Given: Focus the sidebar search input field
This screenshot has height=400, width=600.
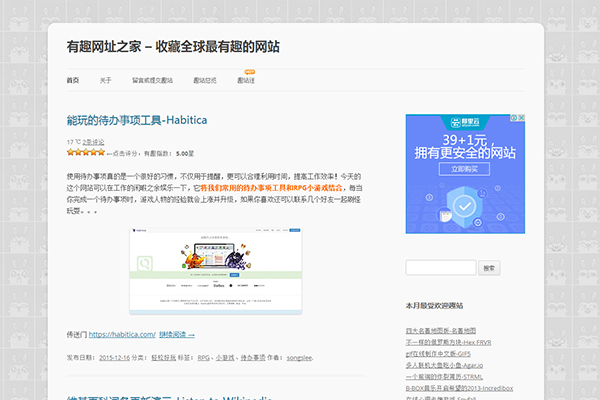Looking at the screenshot, I should pos(441,268).
